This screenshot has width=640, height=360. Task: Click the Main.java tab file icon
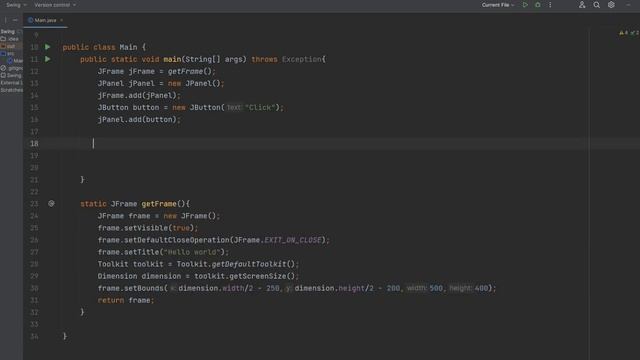[x=30, y=20]
